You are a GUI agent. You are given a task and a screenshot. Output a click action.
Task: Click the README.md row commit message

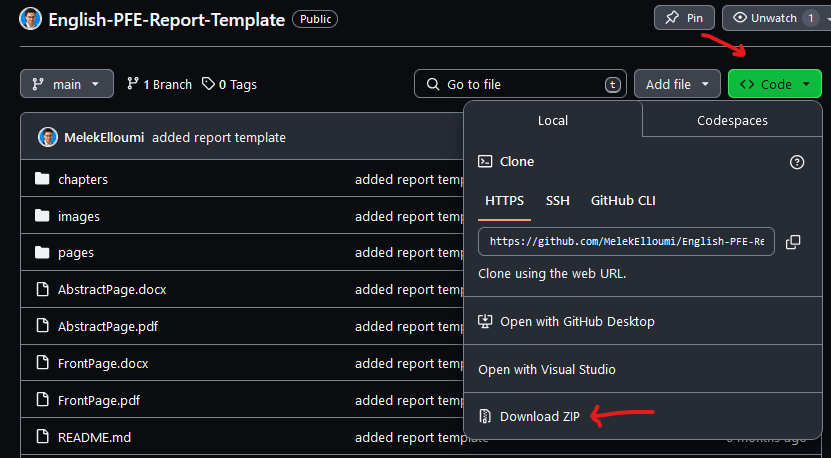[x=421, y=437]
